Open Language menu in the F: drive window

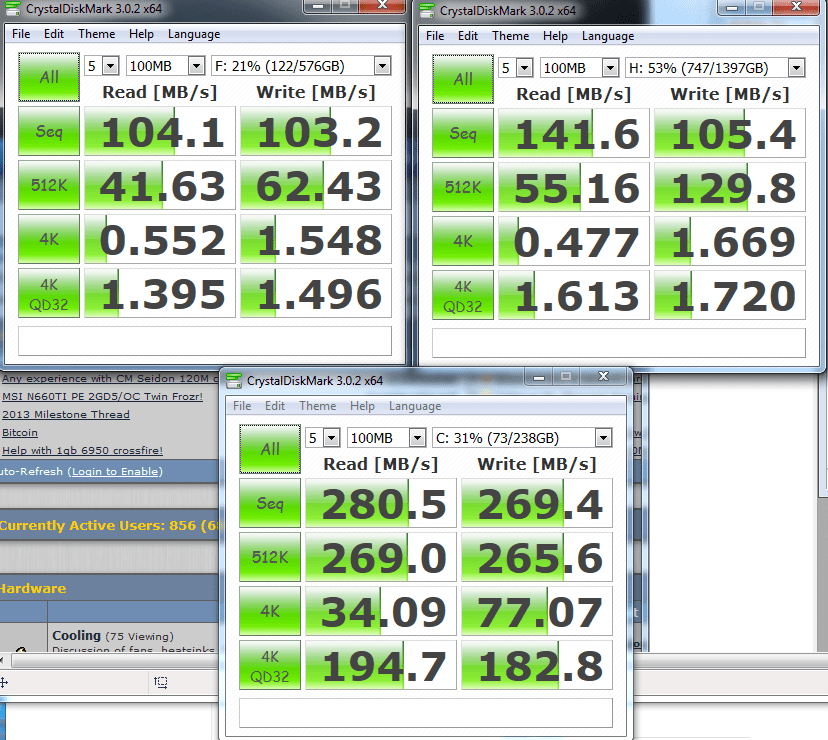[x=194, y=34]
